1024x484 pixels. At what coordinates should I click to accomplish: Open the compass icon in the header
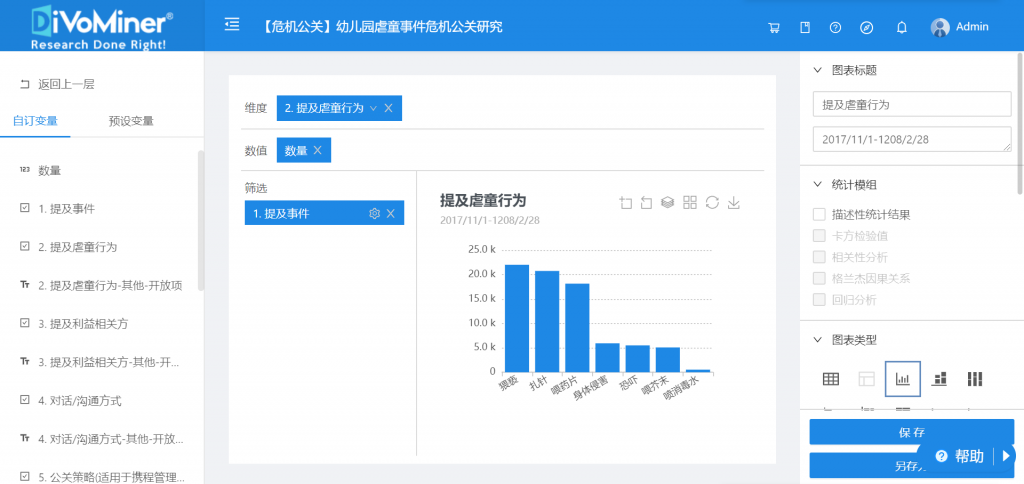coord(867,27)
